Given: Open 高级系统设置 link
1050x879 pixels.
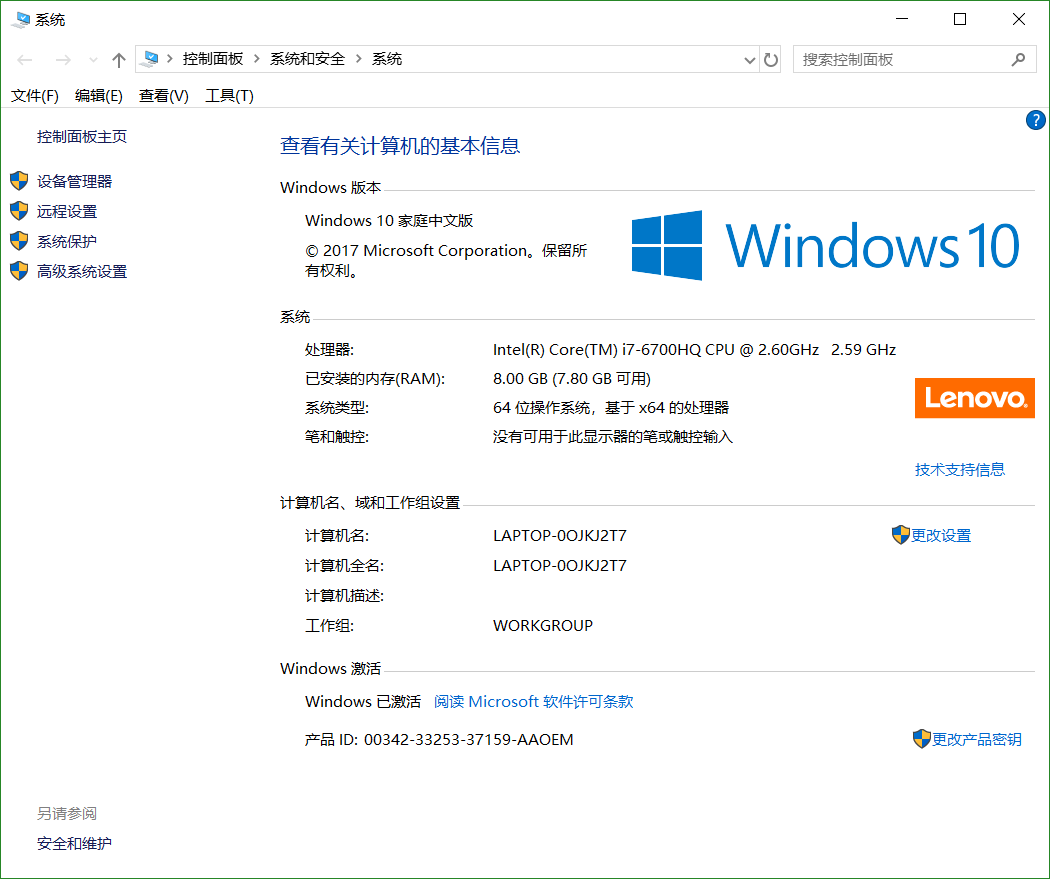Looking at the screenshot, I should [x=82, y=272].
